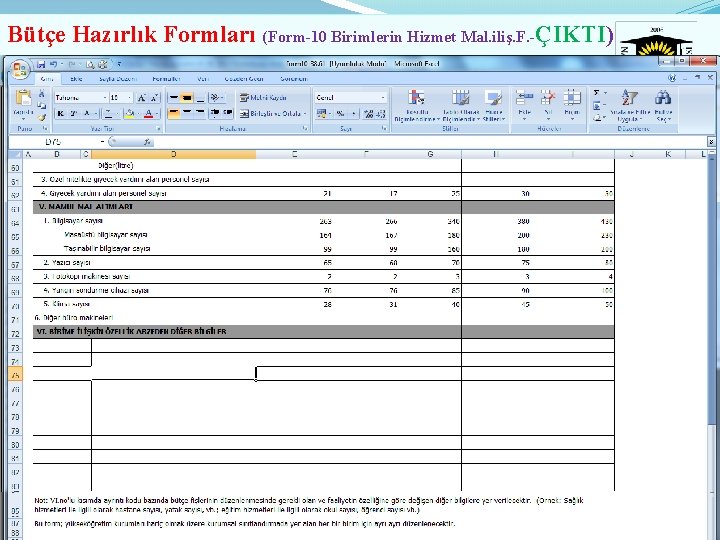Image resolution: width=720 pixels, height=540 pixels.
Task: Toggle Bold formatting (K)
Action: tap(61, 113)
